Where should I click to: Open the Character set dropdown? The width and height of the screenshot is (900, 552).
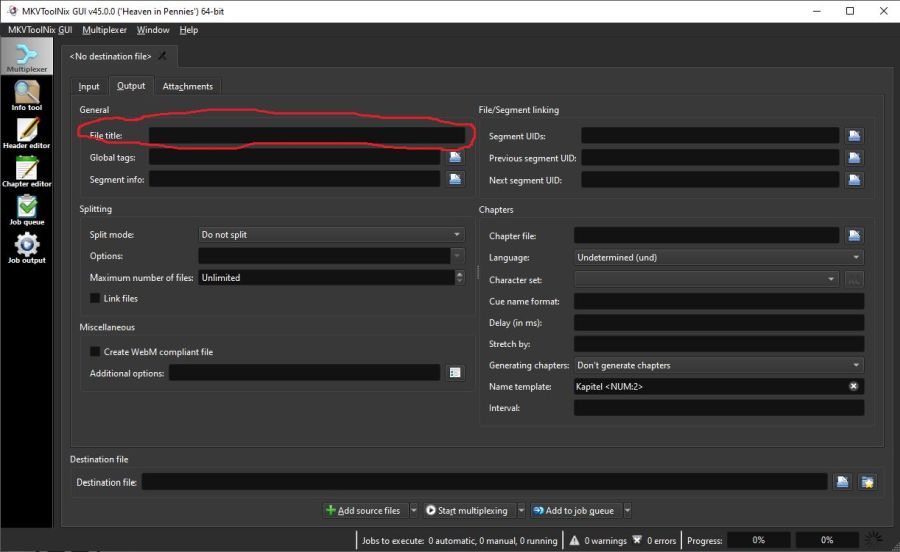tap(831, 279)
